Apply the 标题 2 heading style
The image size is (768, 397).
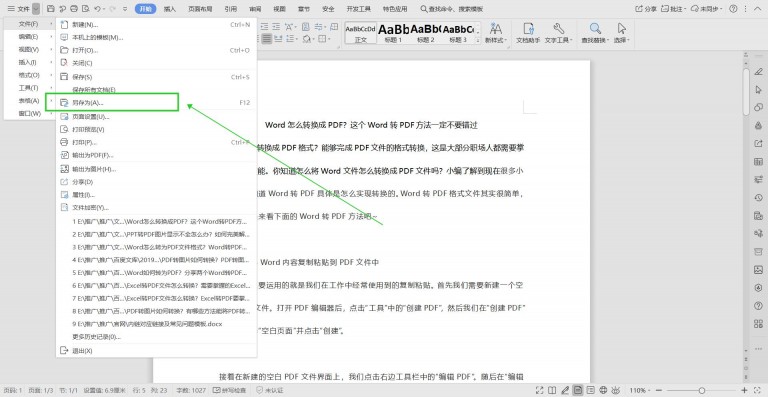(426, 33)
